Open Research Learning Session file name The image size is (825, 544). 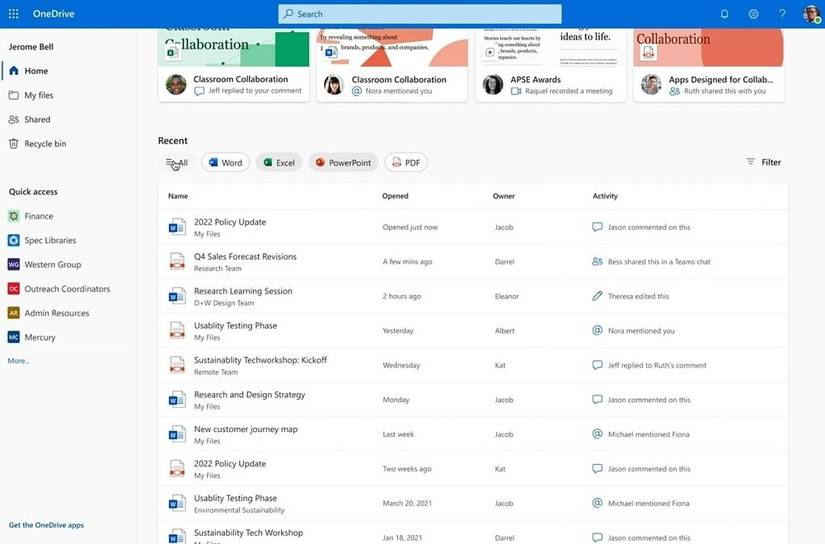tap(243, 291)
